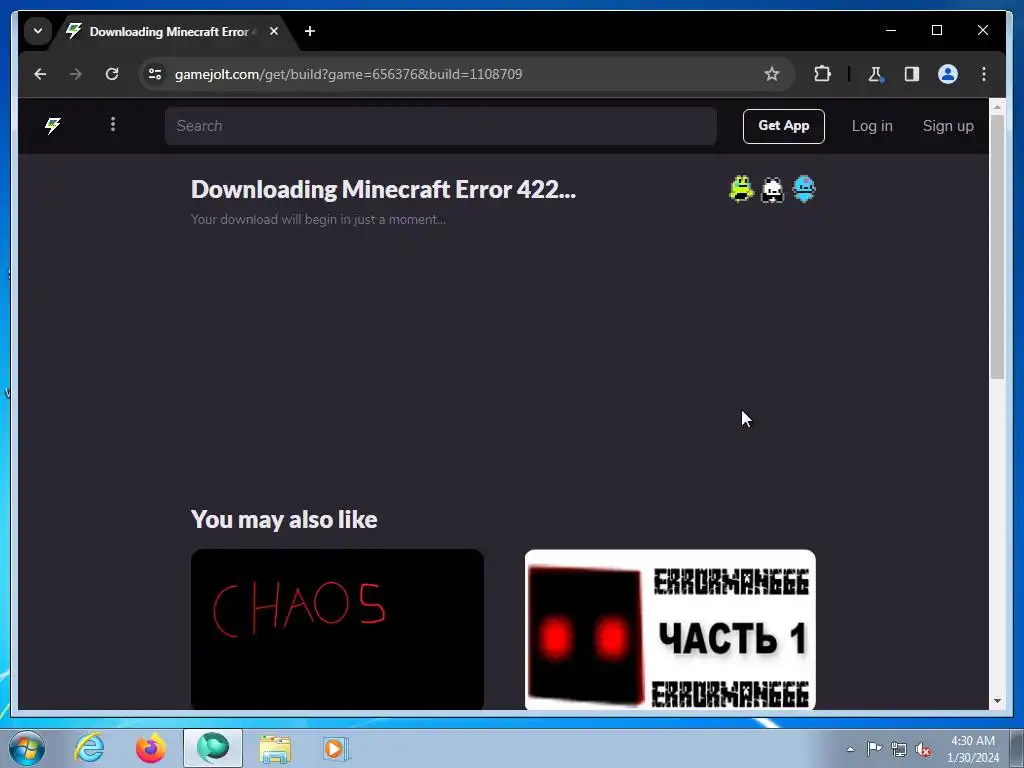Click the scrollbar up arrow

997,106
